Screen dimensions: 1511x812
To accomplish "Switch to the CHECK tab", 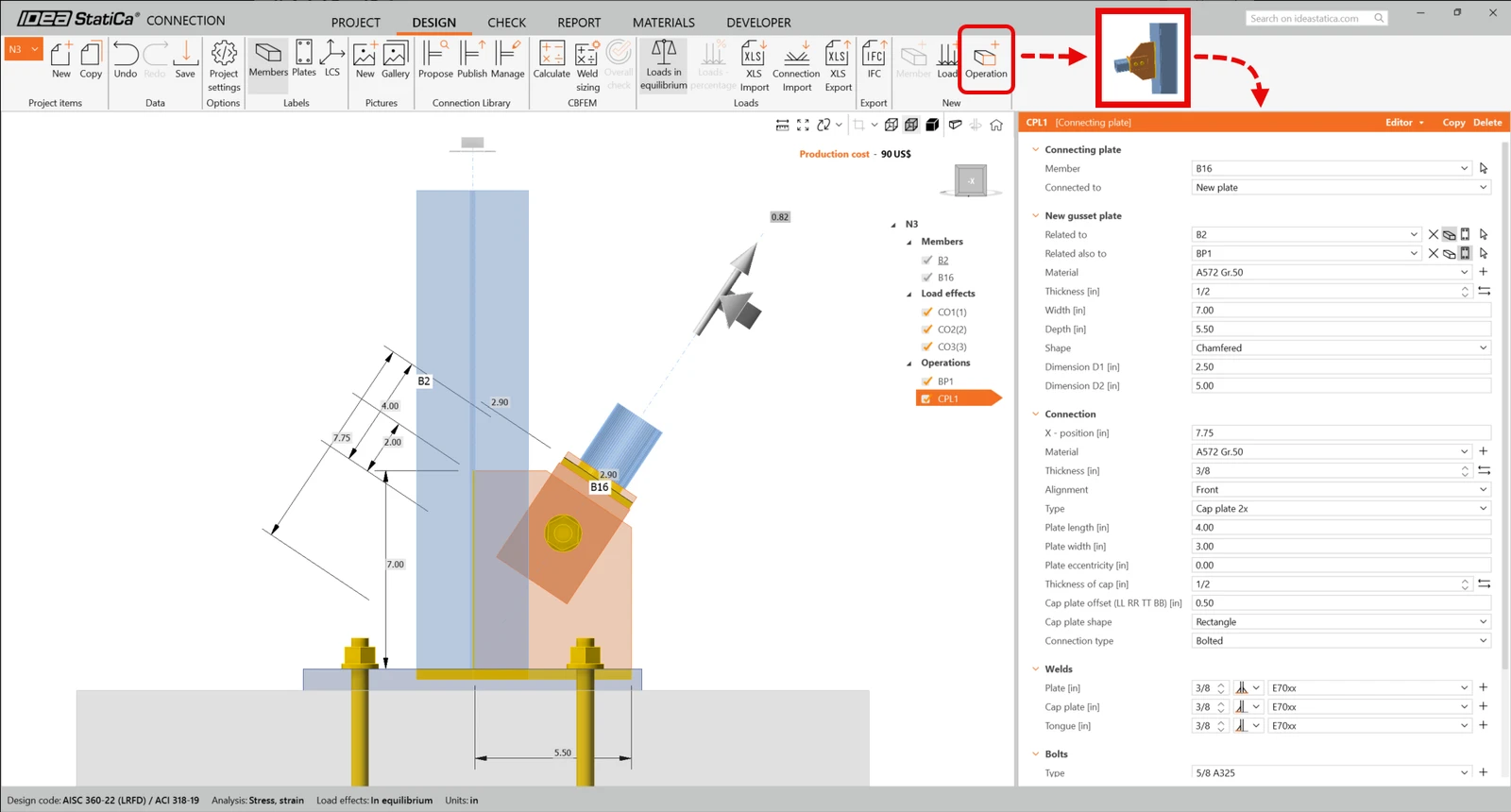I will coord(507,22).
